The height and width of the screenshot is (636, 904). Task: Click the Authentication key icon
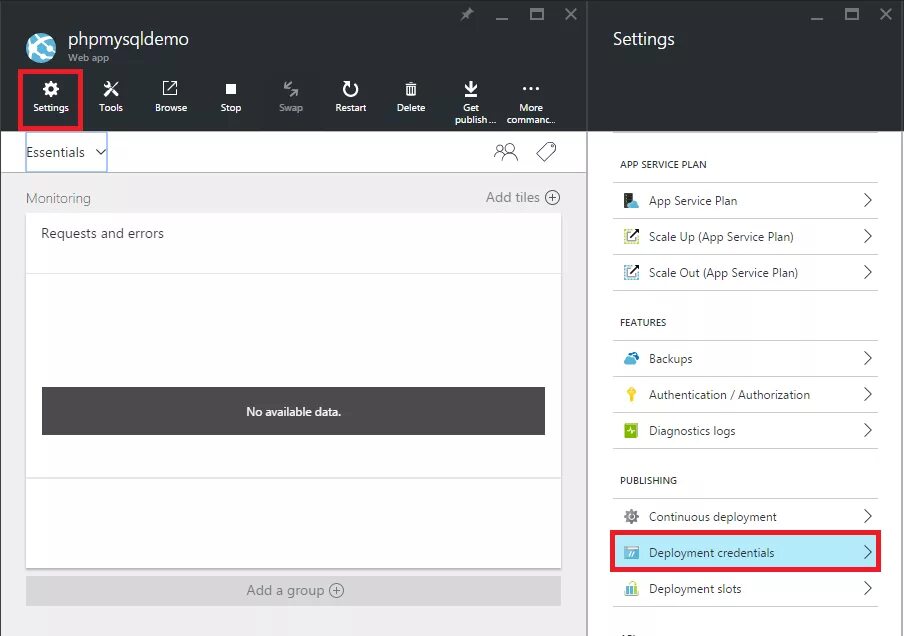click(x=631, y=394)
